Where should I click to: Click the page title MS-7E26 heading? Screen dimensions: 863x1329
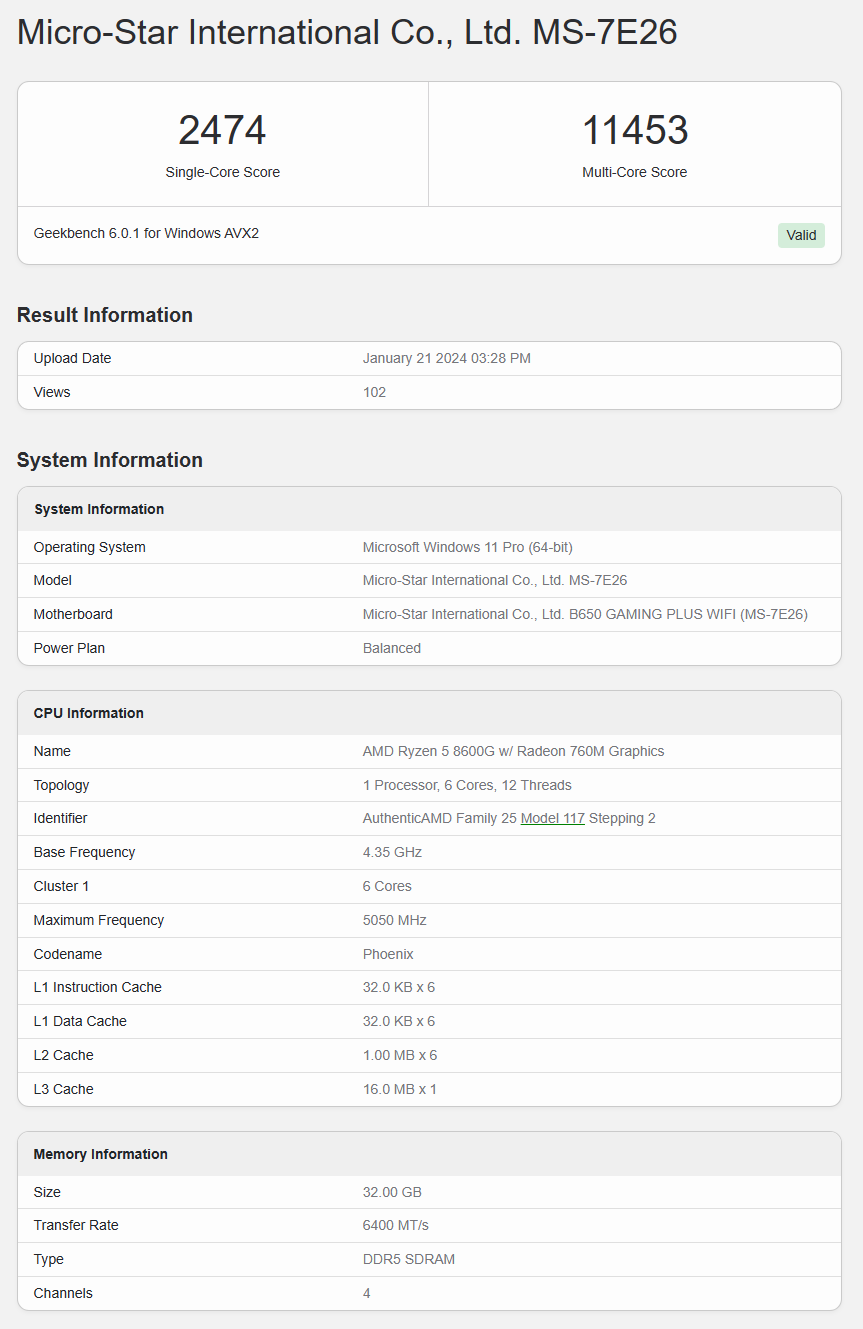click(347, 33)
